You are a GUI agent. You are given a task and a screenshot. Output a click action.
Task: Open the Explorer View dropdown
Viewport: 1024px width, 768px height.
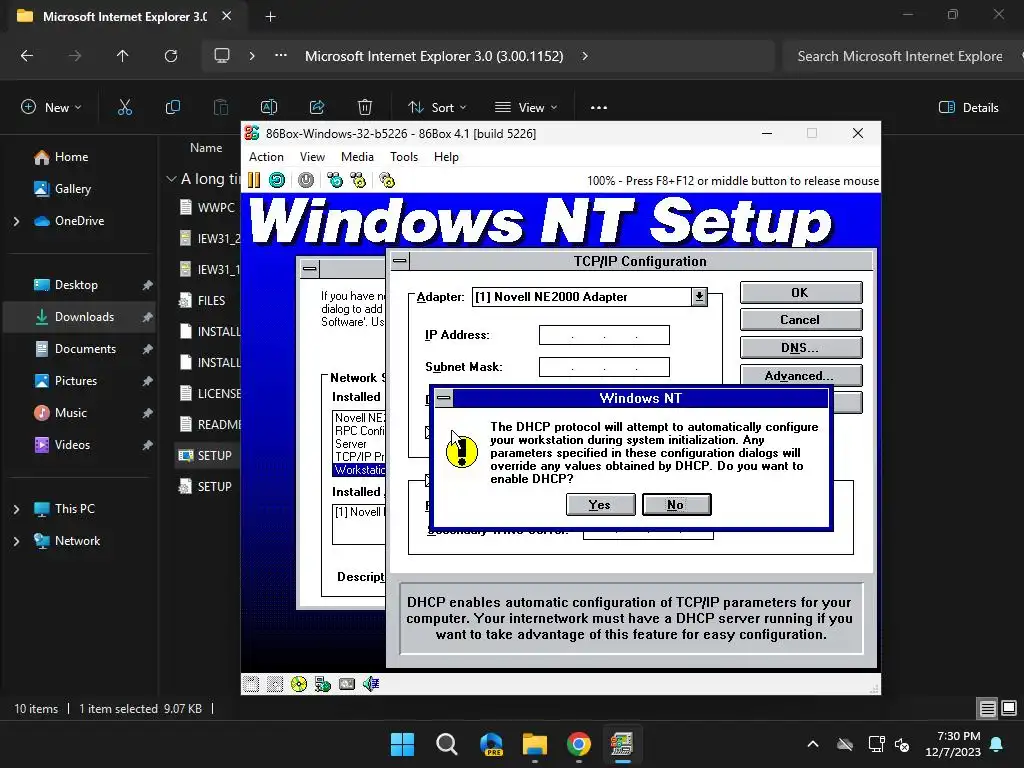(526, 107)
